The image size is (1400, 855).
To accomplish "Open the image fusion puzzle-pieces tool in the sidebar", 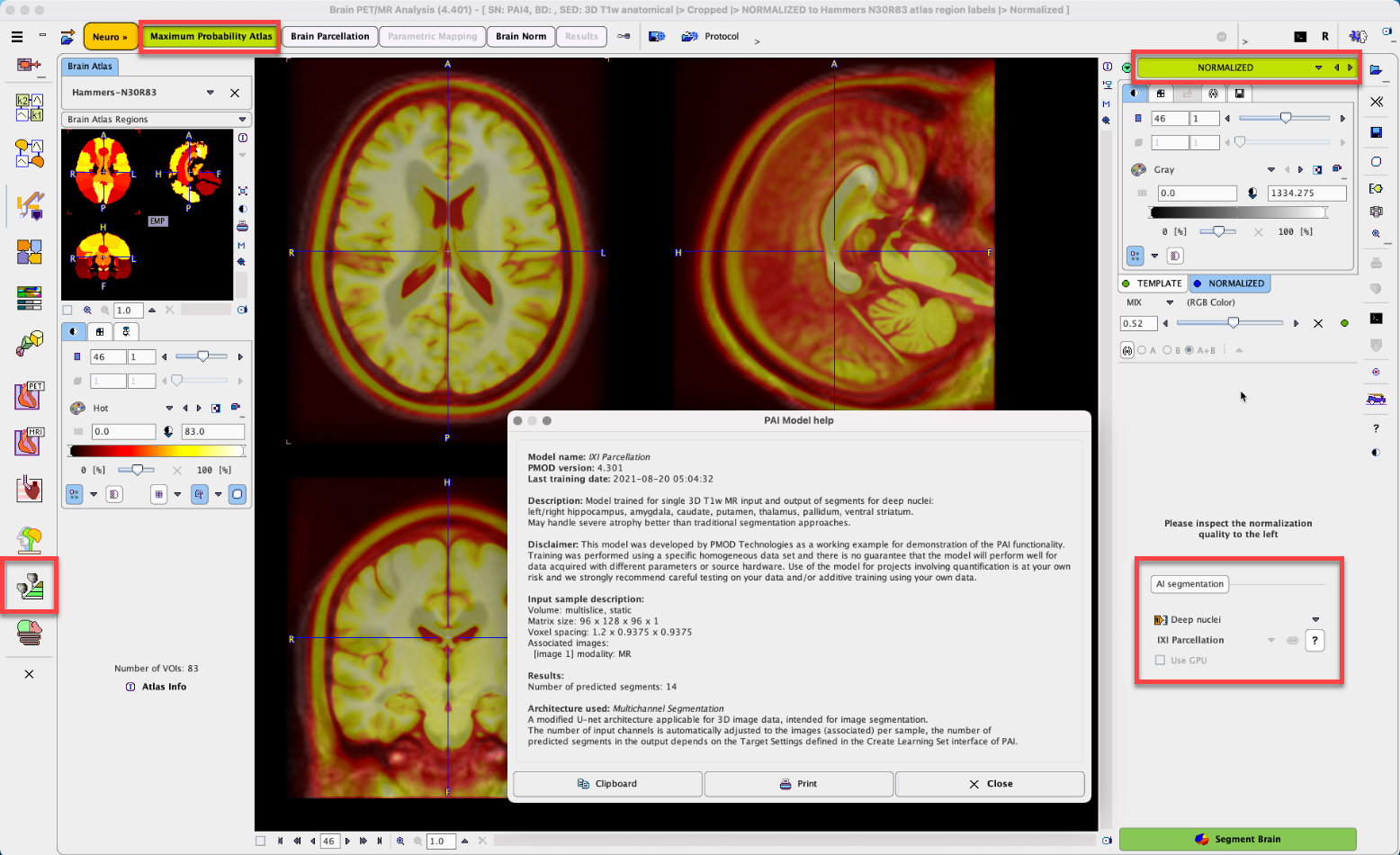I will (30, 252).
